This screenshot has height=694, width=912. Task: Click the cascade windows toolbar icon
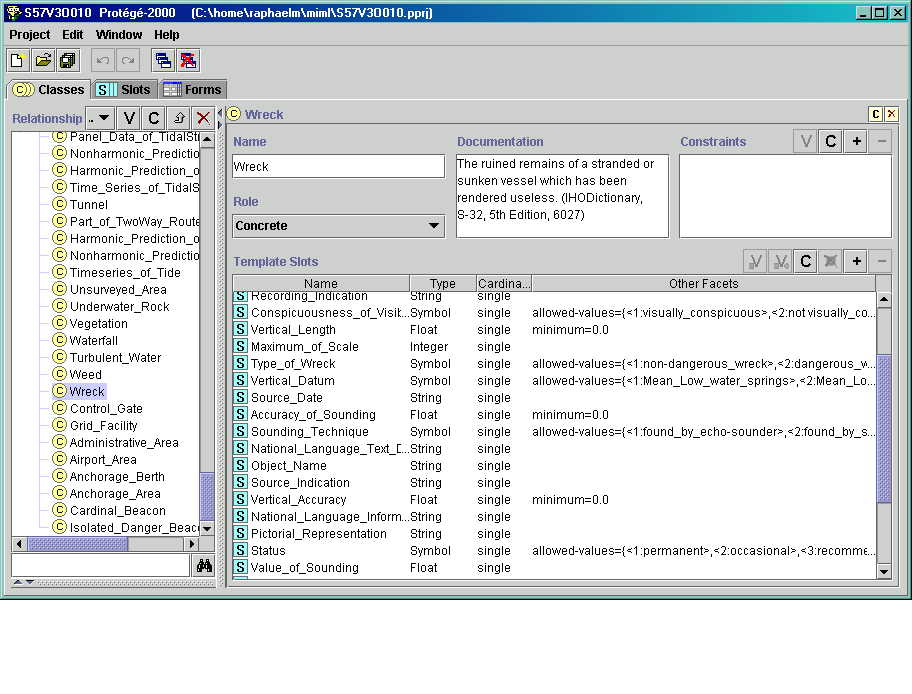[163, 61]
